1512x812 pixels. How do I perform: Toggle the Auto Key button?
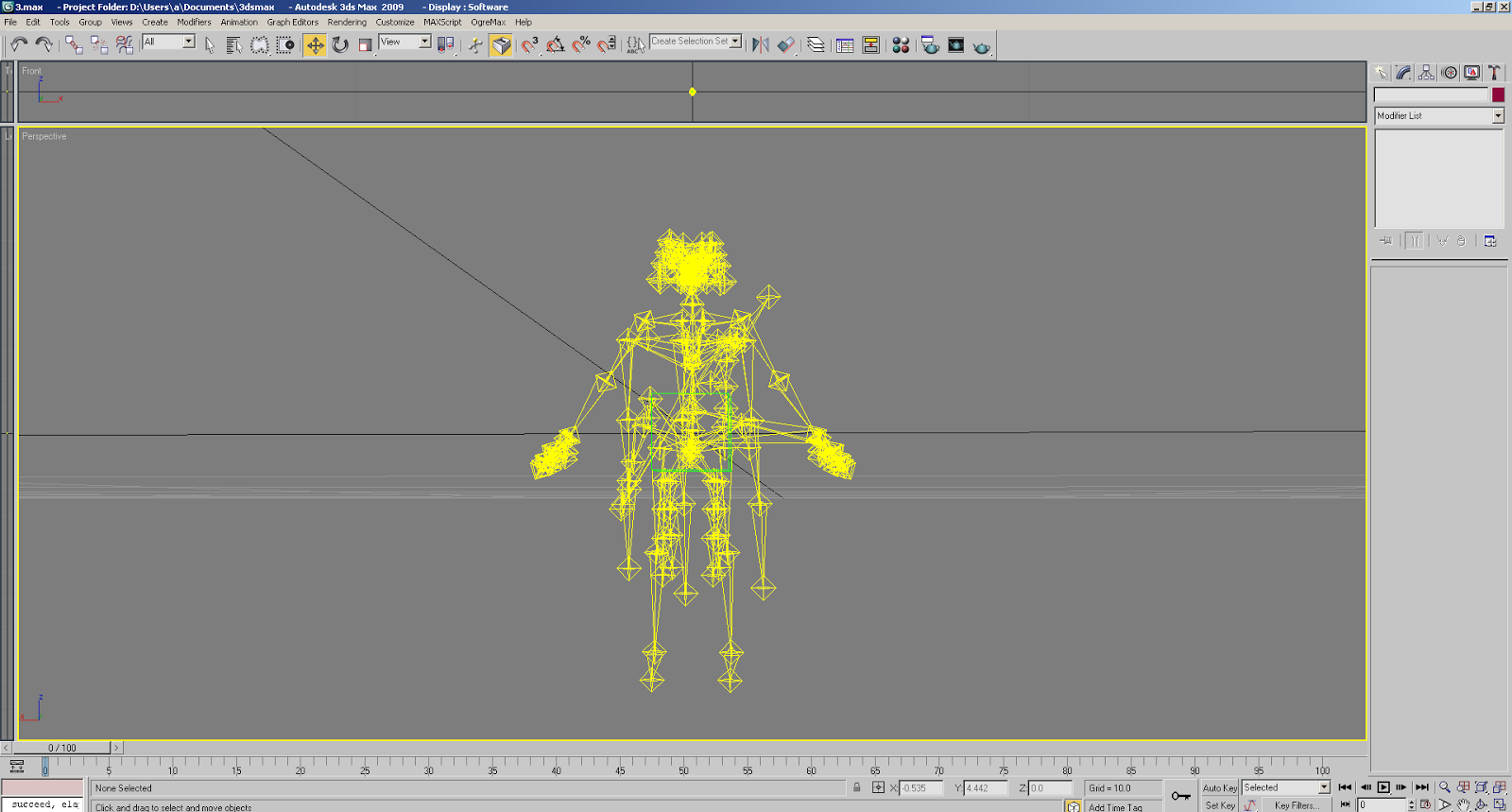click(x=1219, y=787)
